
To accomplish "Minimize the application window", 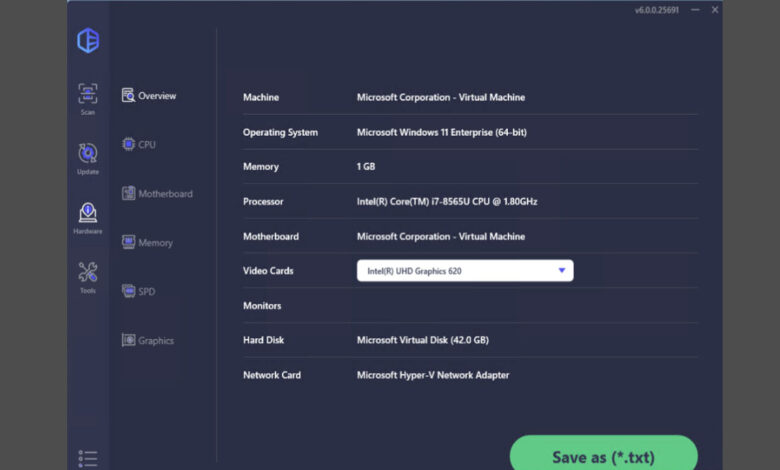I will [x=695, y=9].
